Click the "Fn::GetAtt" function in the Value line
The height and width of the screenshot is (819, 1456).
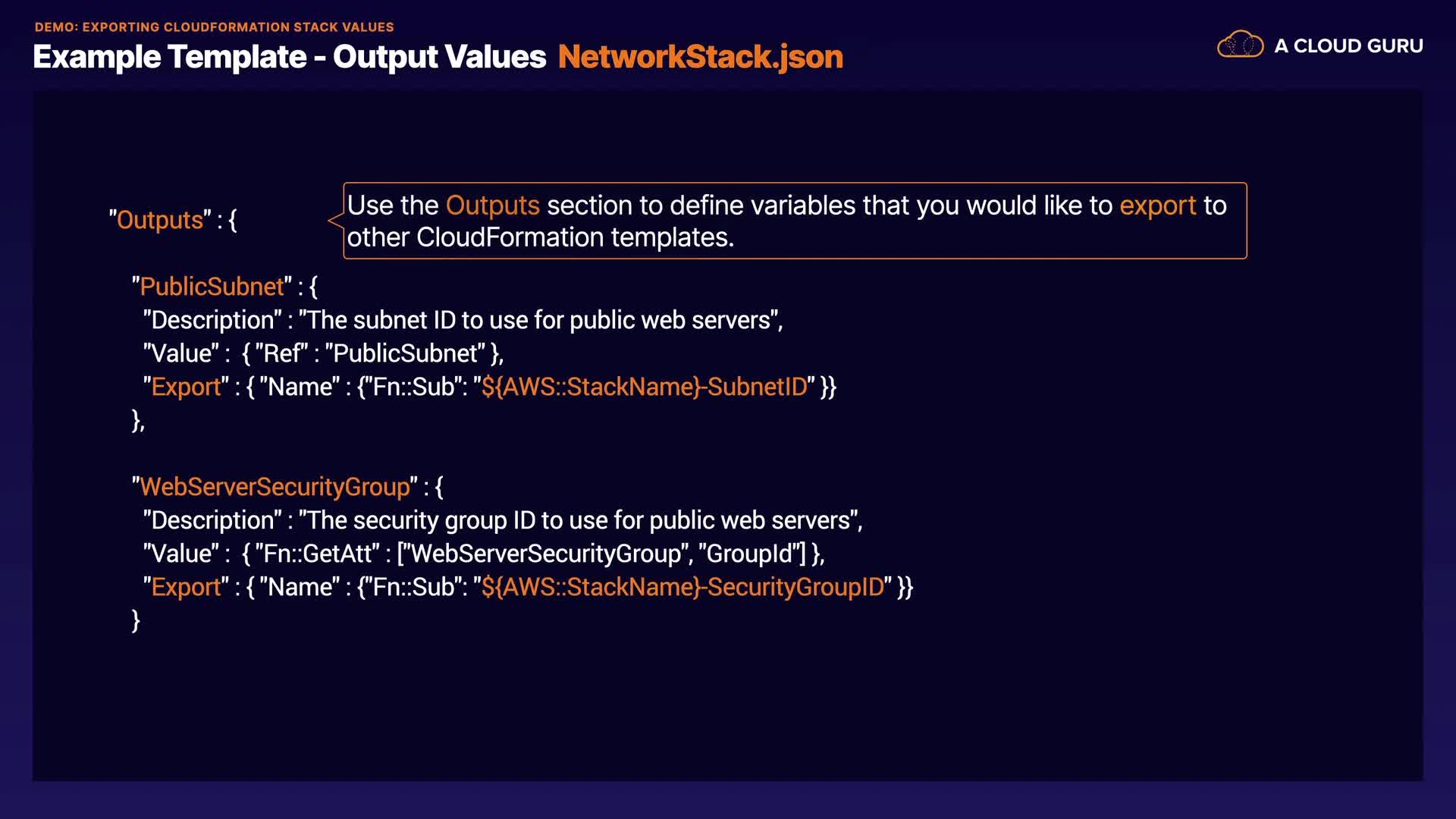(x=318, y=554)
